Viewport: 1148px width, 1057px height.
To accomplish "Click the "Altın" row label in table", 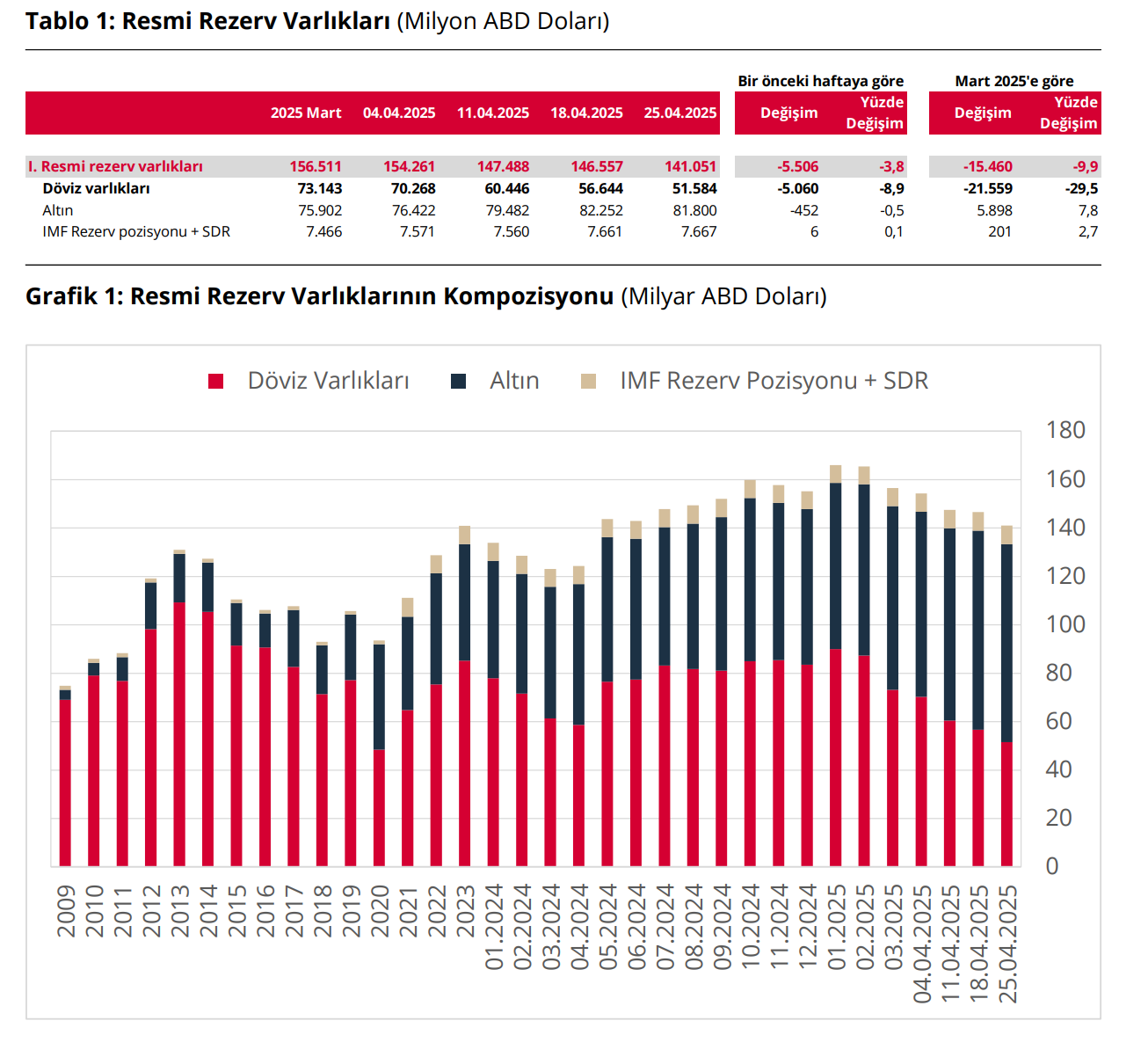I will point(58,211).
